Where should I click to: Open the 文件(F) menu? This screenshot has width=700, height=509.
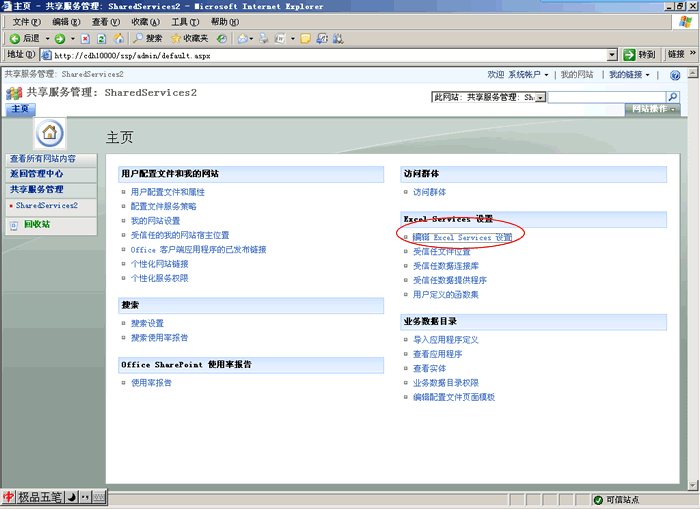pos(26,22)
